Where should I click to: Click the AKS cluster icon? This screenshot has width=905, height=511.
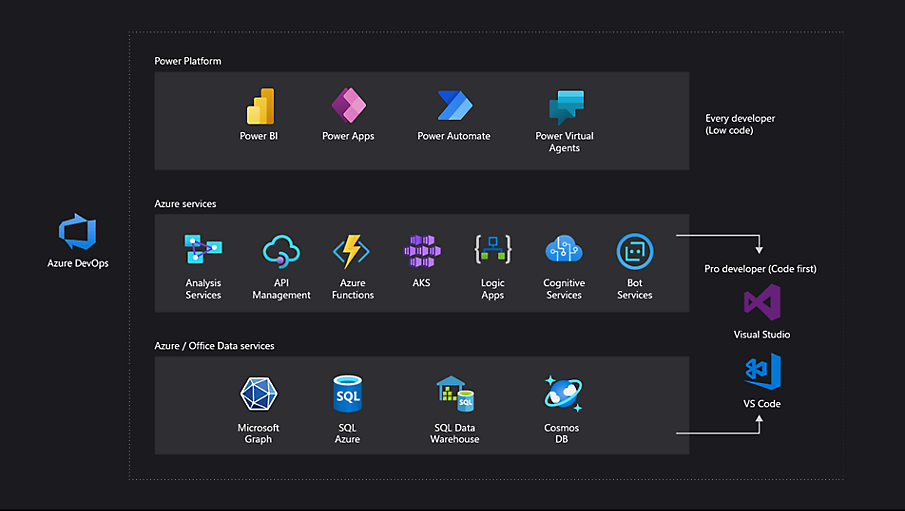tap(421, 251)
